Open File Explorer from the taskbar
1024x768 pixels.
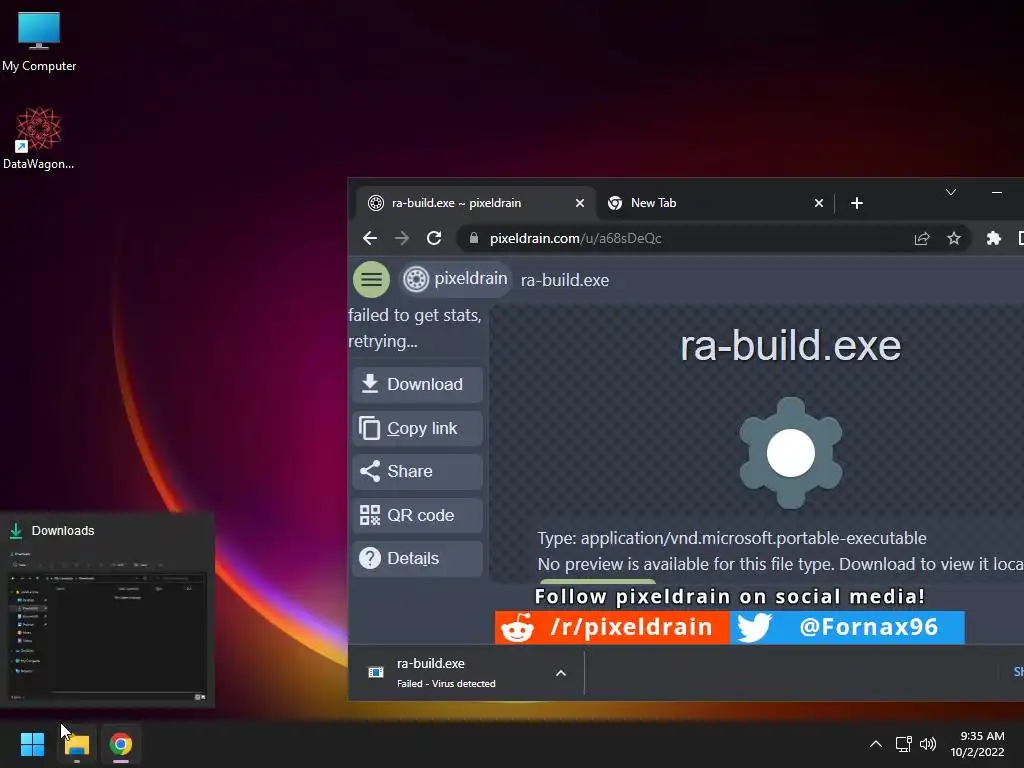76,744
